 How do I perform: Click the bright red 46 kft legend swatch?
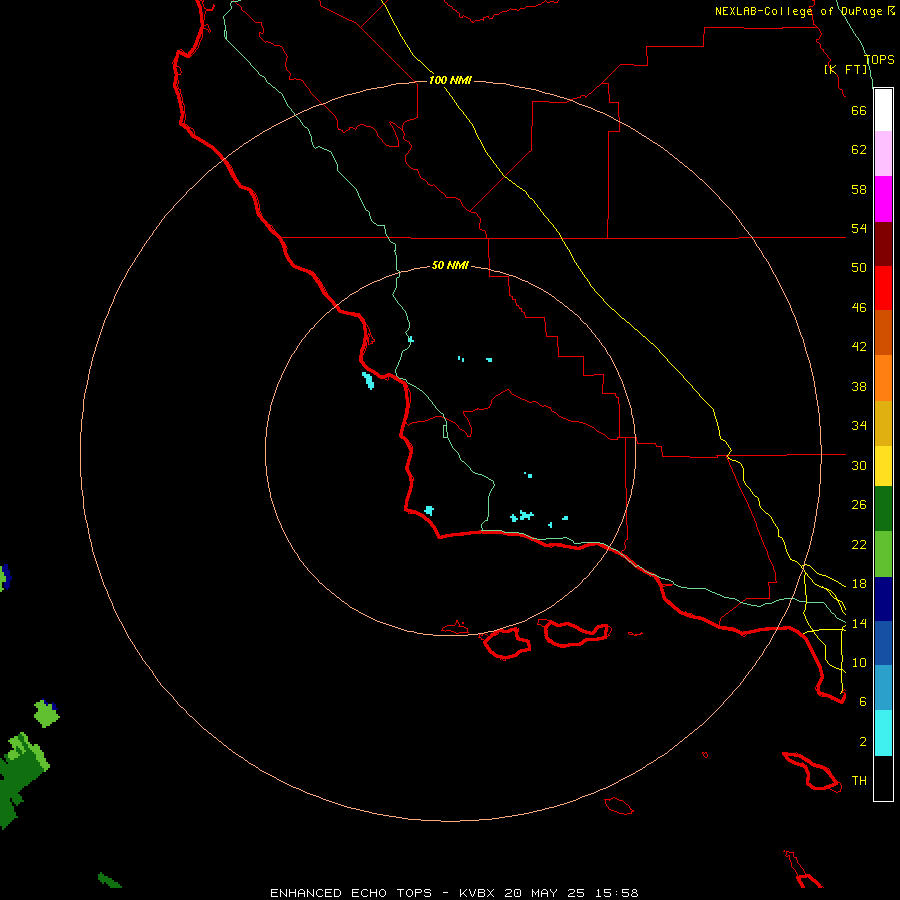pos(883,288)
